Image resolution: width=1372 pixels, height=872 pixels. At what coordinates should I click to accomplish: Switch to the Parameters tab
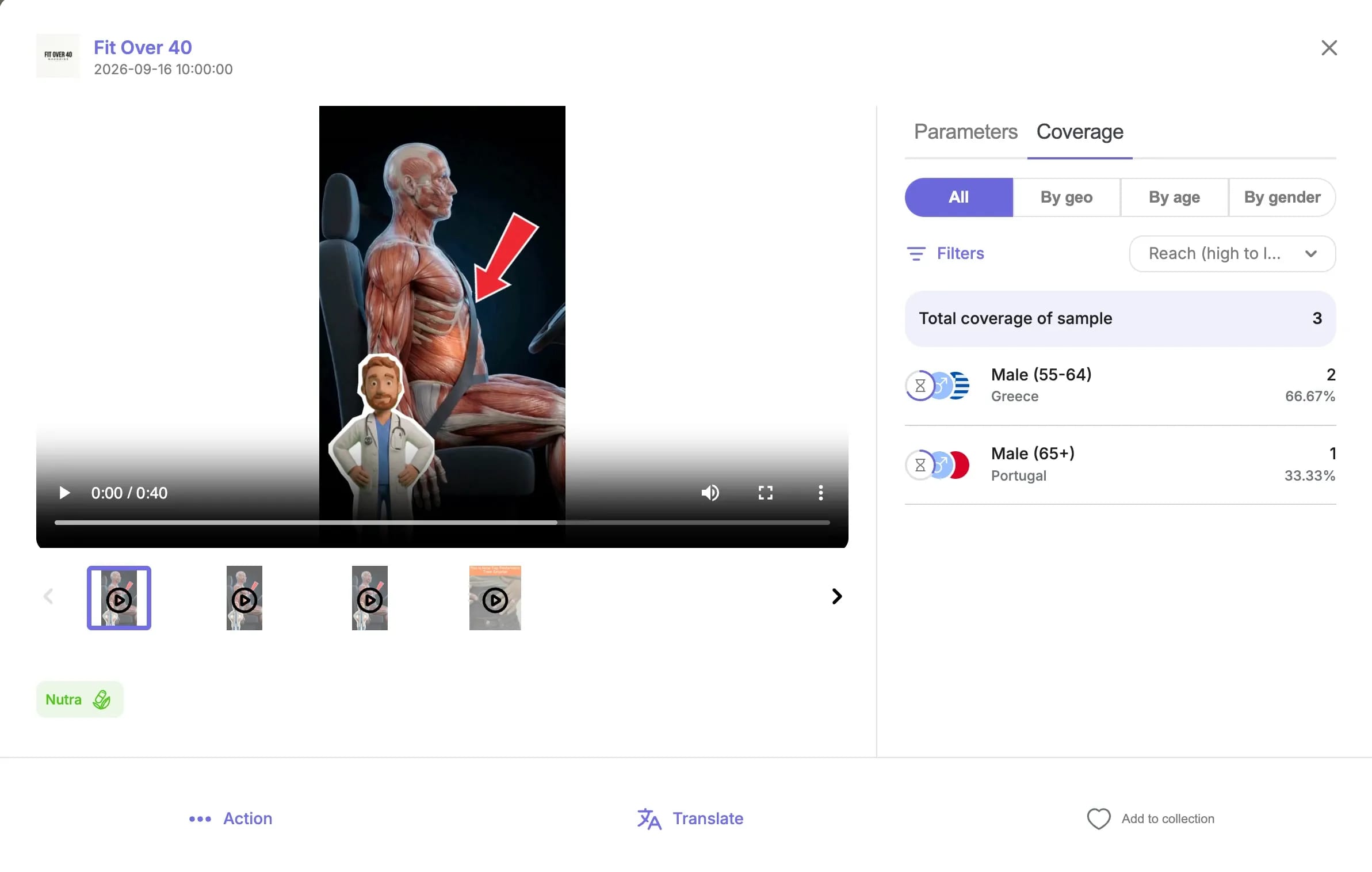coord(966,132)
